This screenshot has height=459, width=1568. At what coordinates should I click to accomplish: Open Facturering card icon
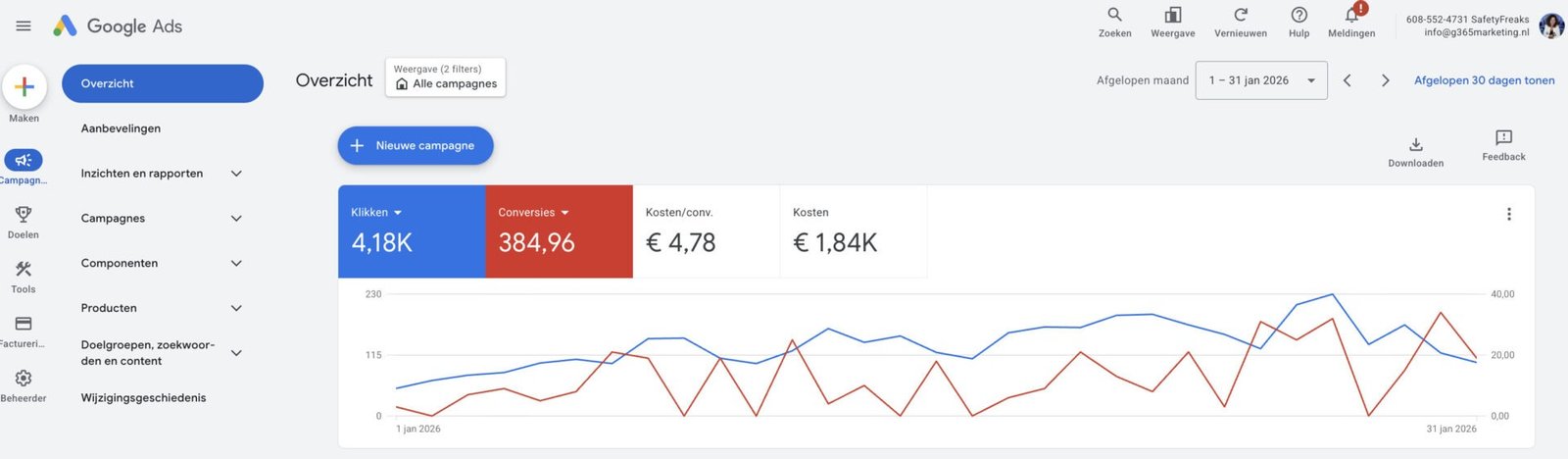click(24, 324)
